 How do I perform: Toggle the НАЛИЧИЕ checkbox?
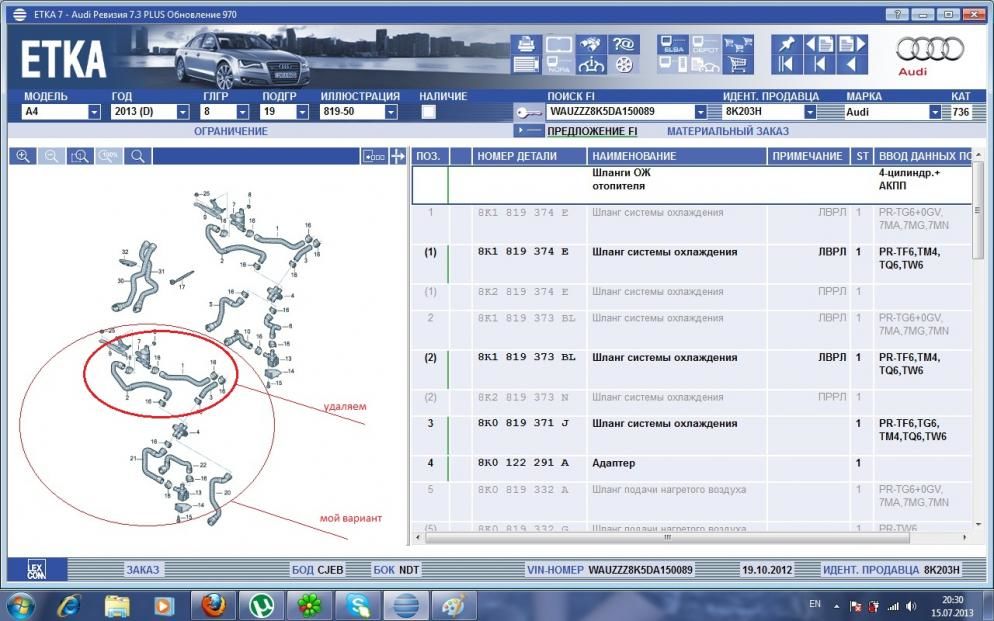429,112
